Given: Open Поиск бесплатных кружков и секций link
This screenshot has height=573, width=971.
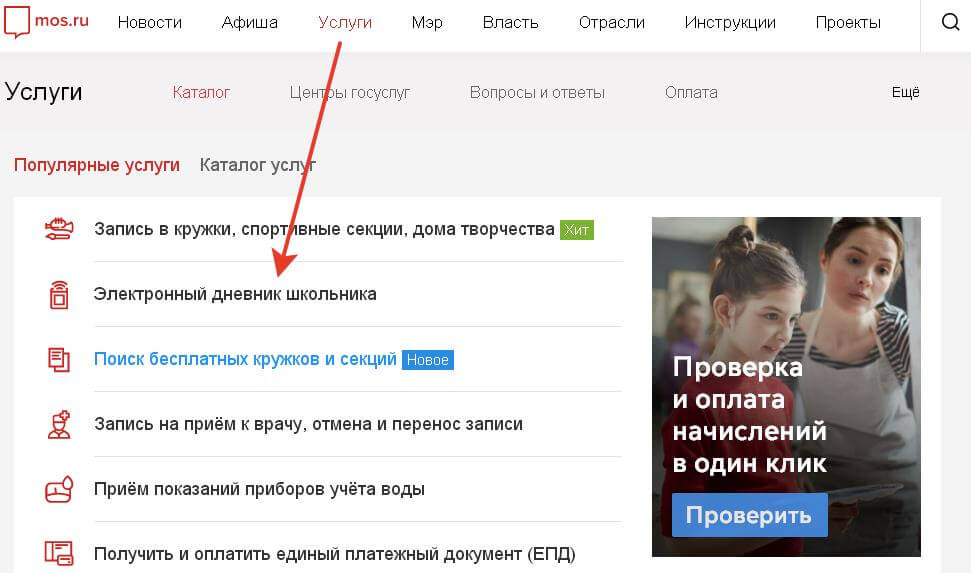Looking at the screenshot, I should coord(245,359).
